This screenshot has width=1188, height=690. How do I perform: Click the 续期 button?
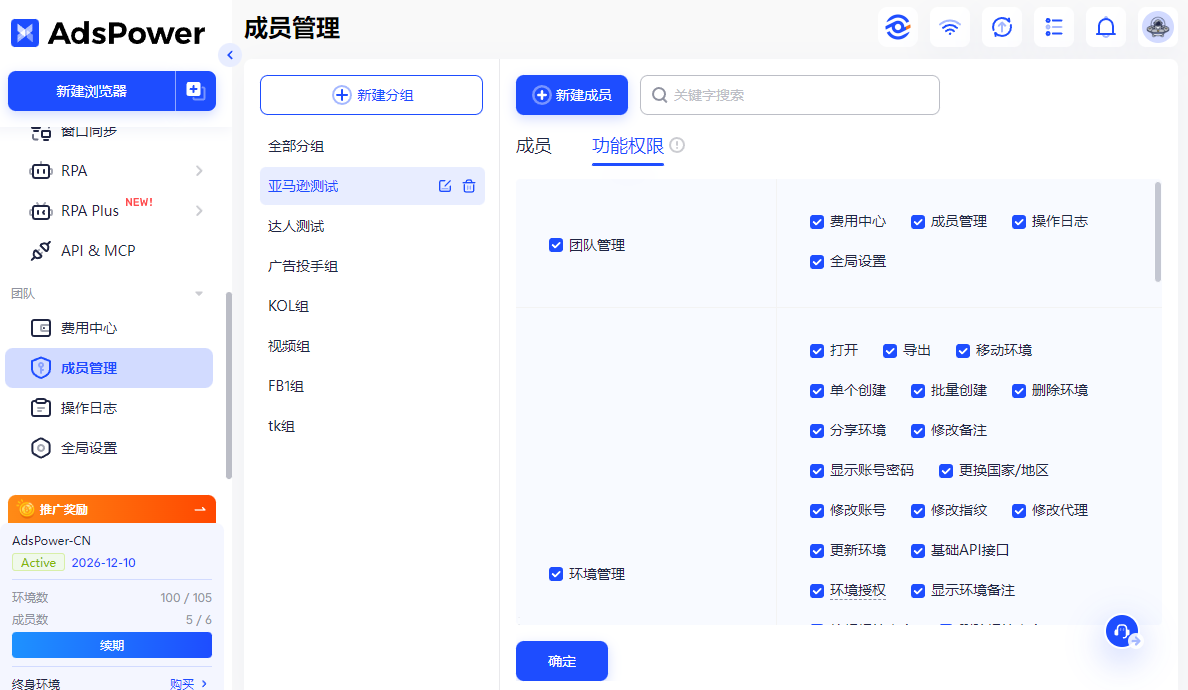[111, 645]
